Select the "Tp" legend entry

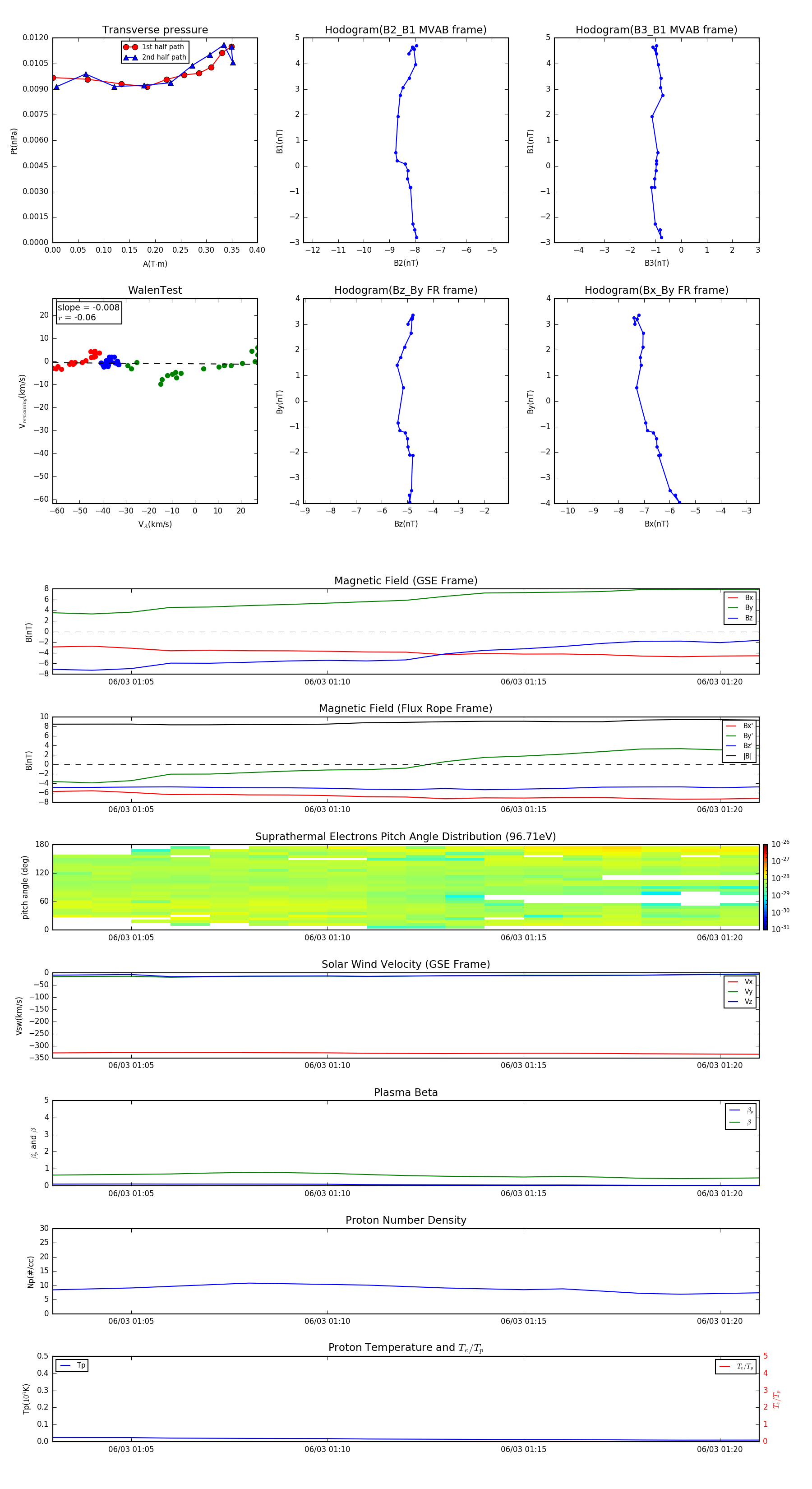click(x=73, y=1365)
